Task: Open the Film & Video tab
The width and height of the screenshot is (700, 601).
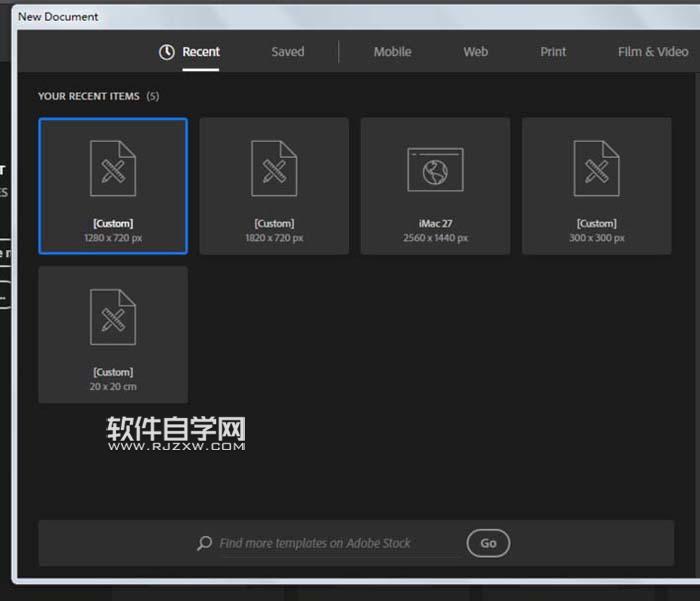Action: (x=653, y=52)
